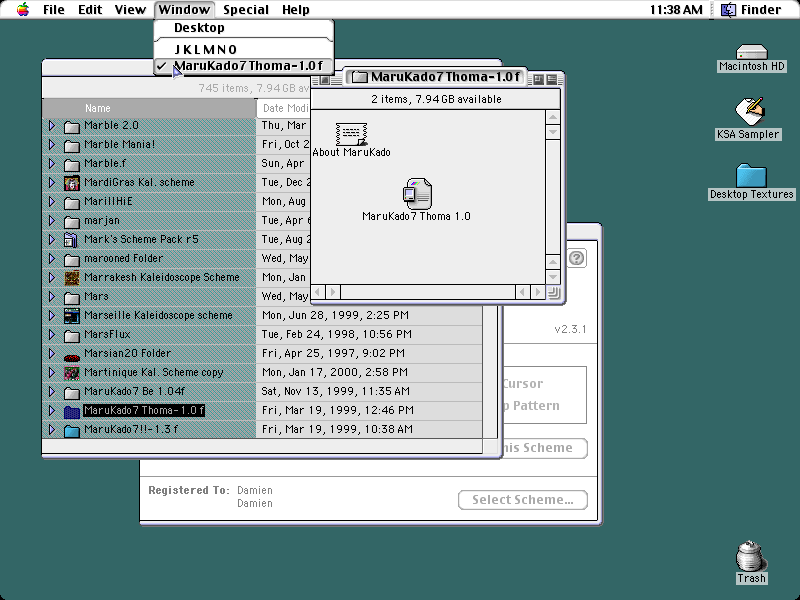Screen dimensions: 800x600
Task: Expand the MarillHiE folder triangle
Action: (52, 202)
